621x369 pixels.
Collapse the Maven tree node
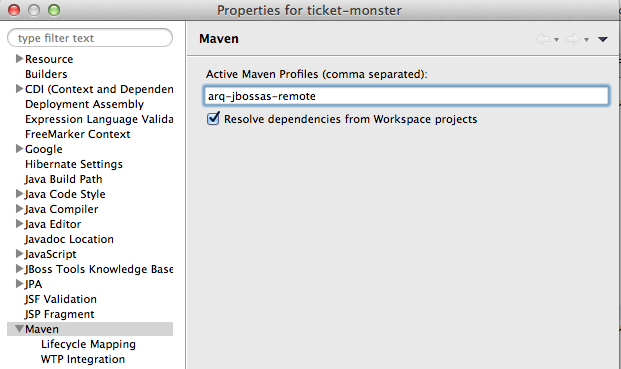click(19, 329)
